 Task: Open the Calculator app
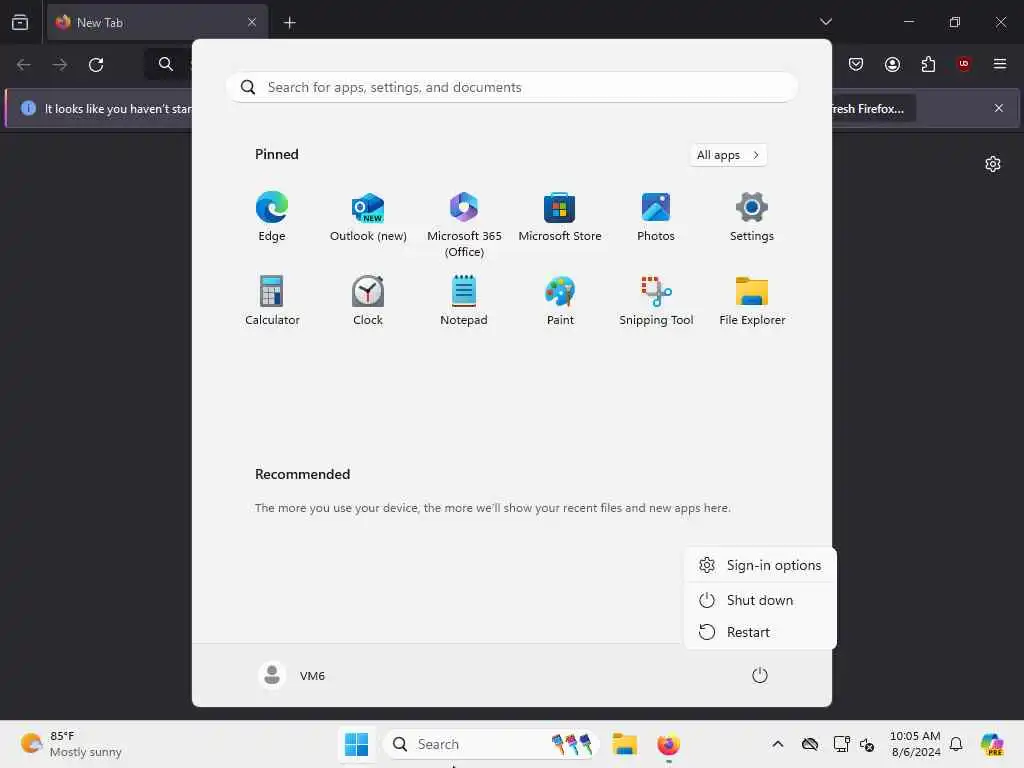(x=272, y=300)
